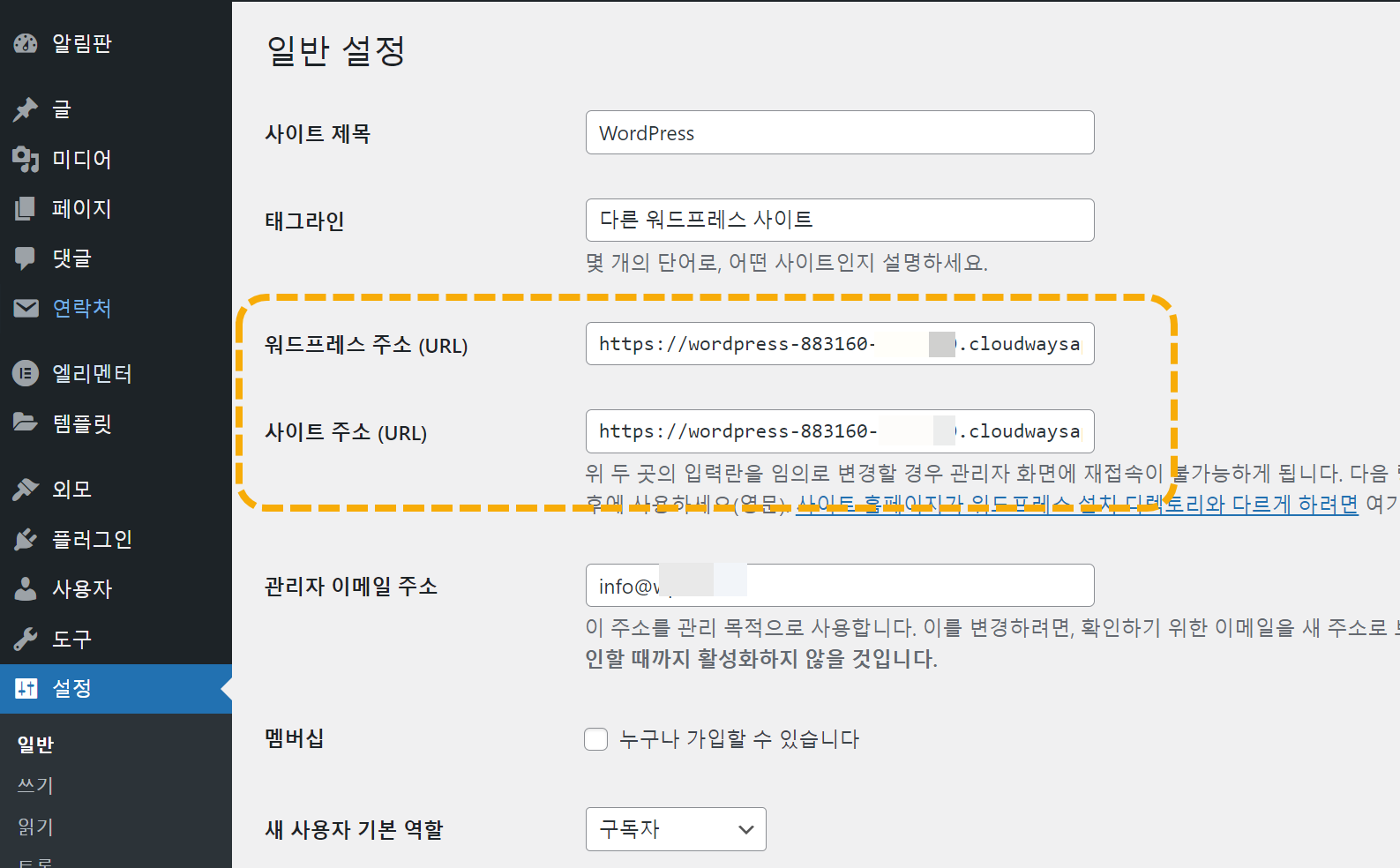Click the 관리자 이메일 주소 field
Image resolution: width=1400 pixels, height=868 pixels.
click(x=840, y=586)
